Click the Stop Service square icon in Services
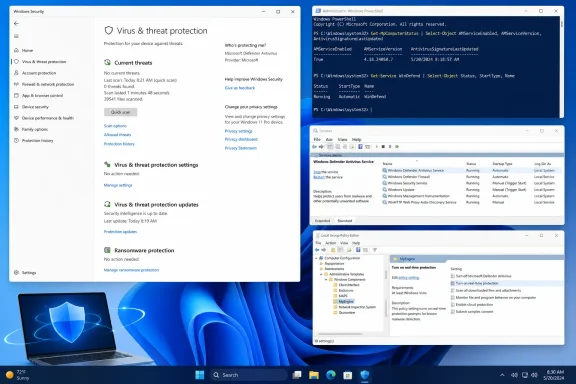Image resolution: width=576 pixels, height=384 pixels. coord(383,147)
